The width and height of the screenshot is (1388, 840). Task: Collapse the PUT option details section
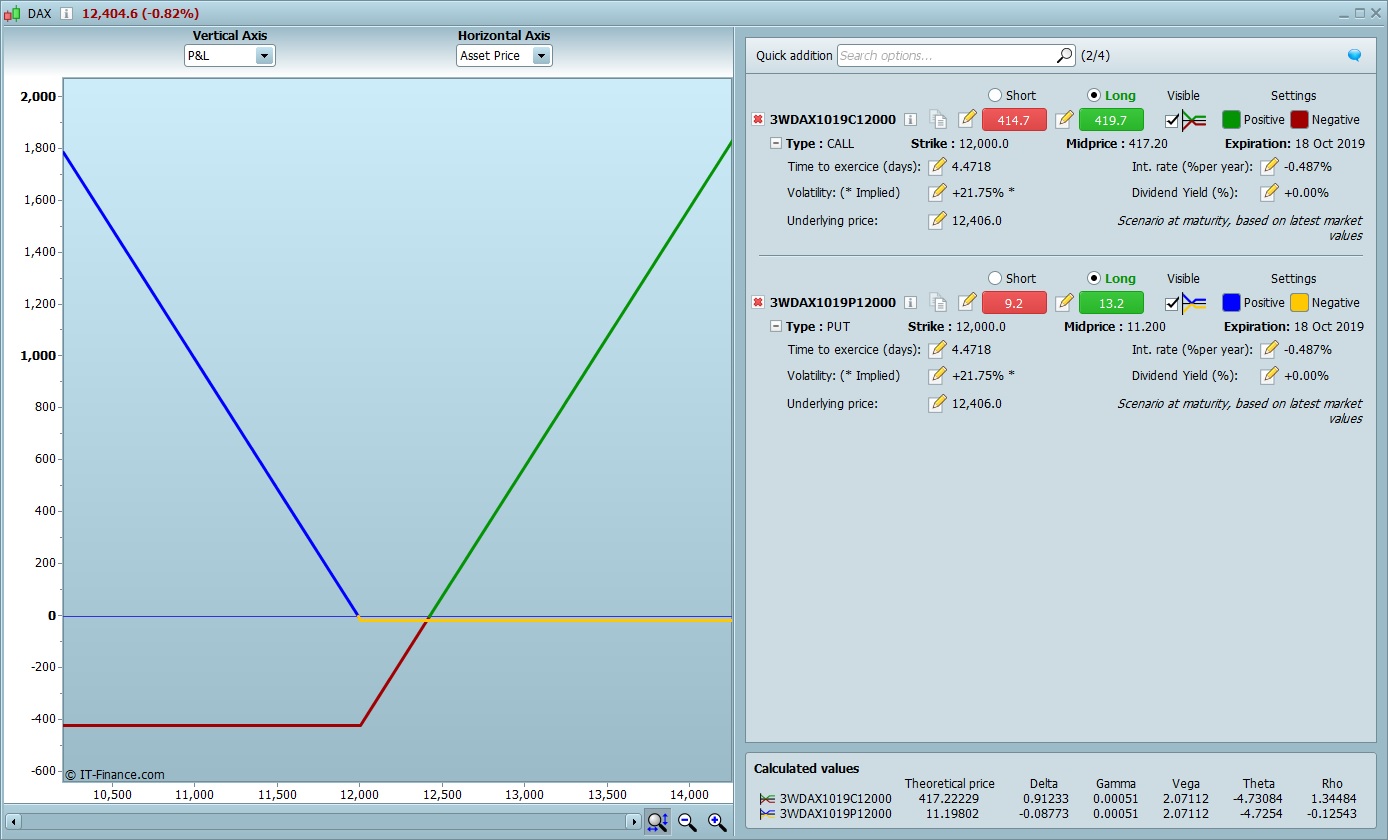(776, 327)
